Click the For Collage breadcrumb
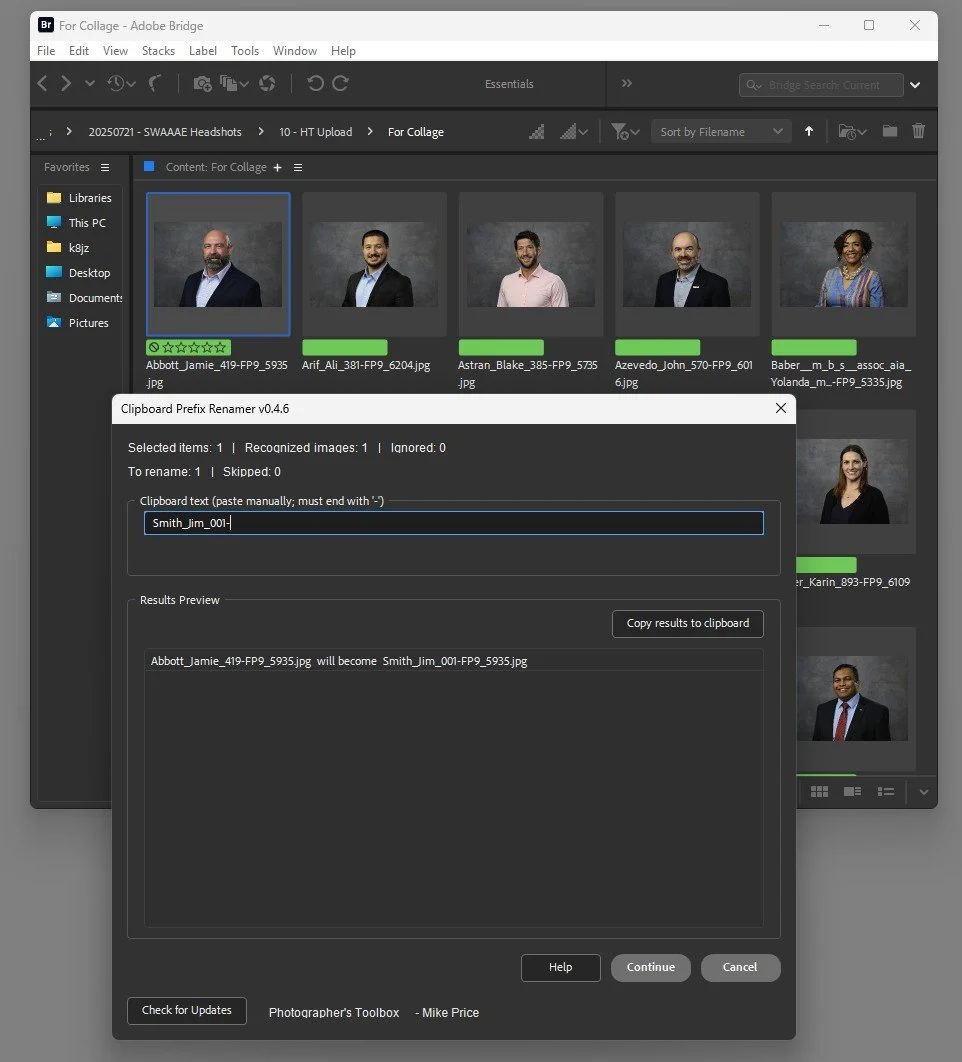This screenshot has width=962, height=1062. click(x=415, y=132)
